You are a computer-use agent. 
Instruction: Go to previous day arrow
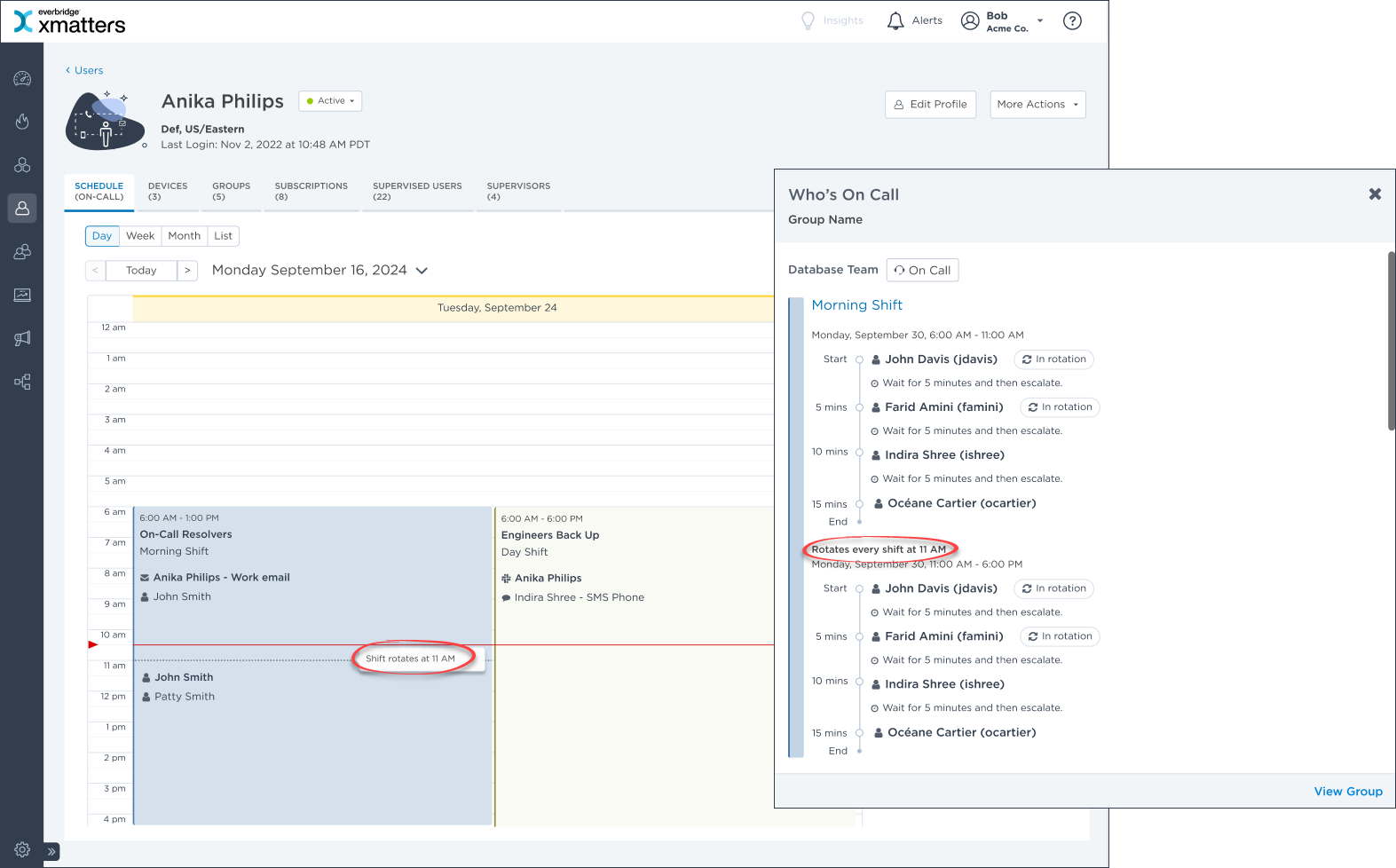95,271
